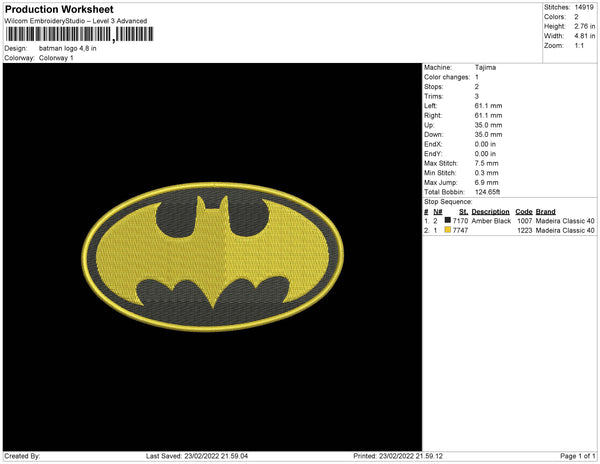600x464 pixels.
Task: Click 'Last Saved: 23/02/2022 21.59.04' footer text
Action: 197,456
